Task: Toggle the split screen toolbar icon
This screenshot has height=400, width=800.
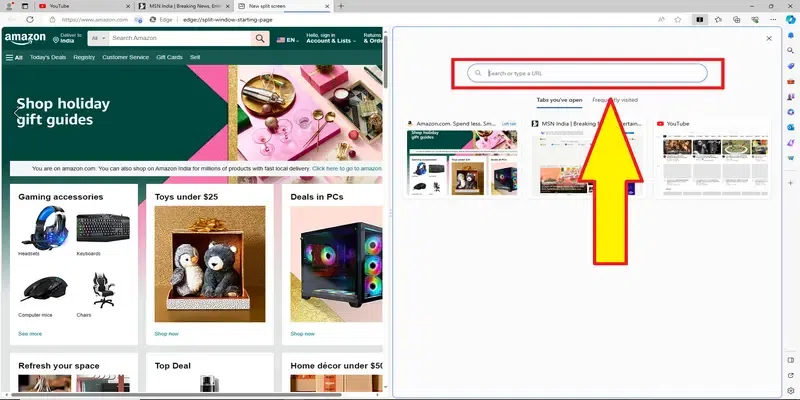Action: (699, 19)
